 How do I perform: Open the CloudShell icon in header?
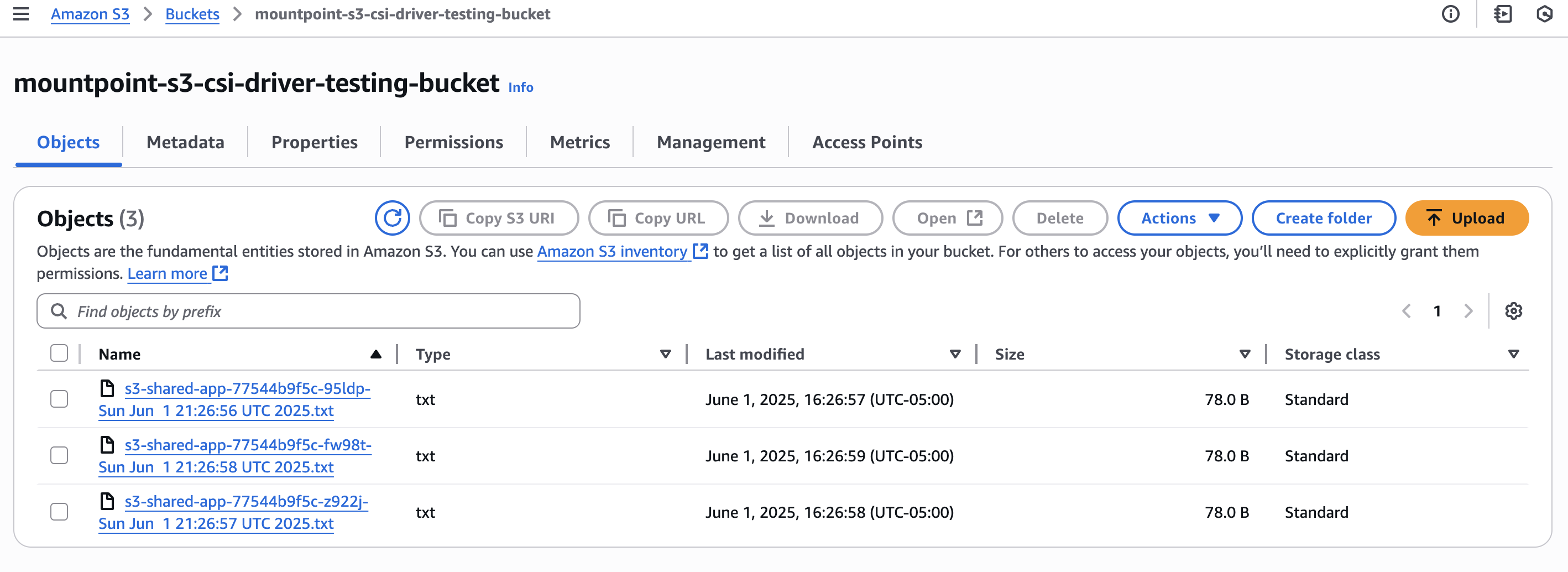pos(1503,14)
